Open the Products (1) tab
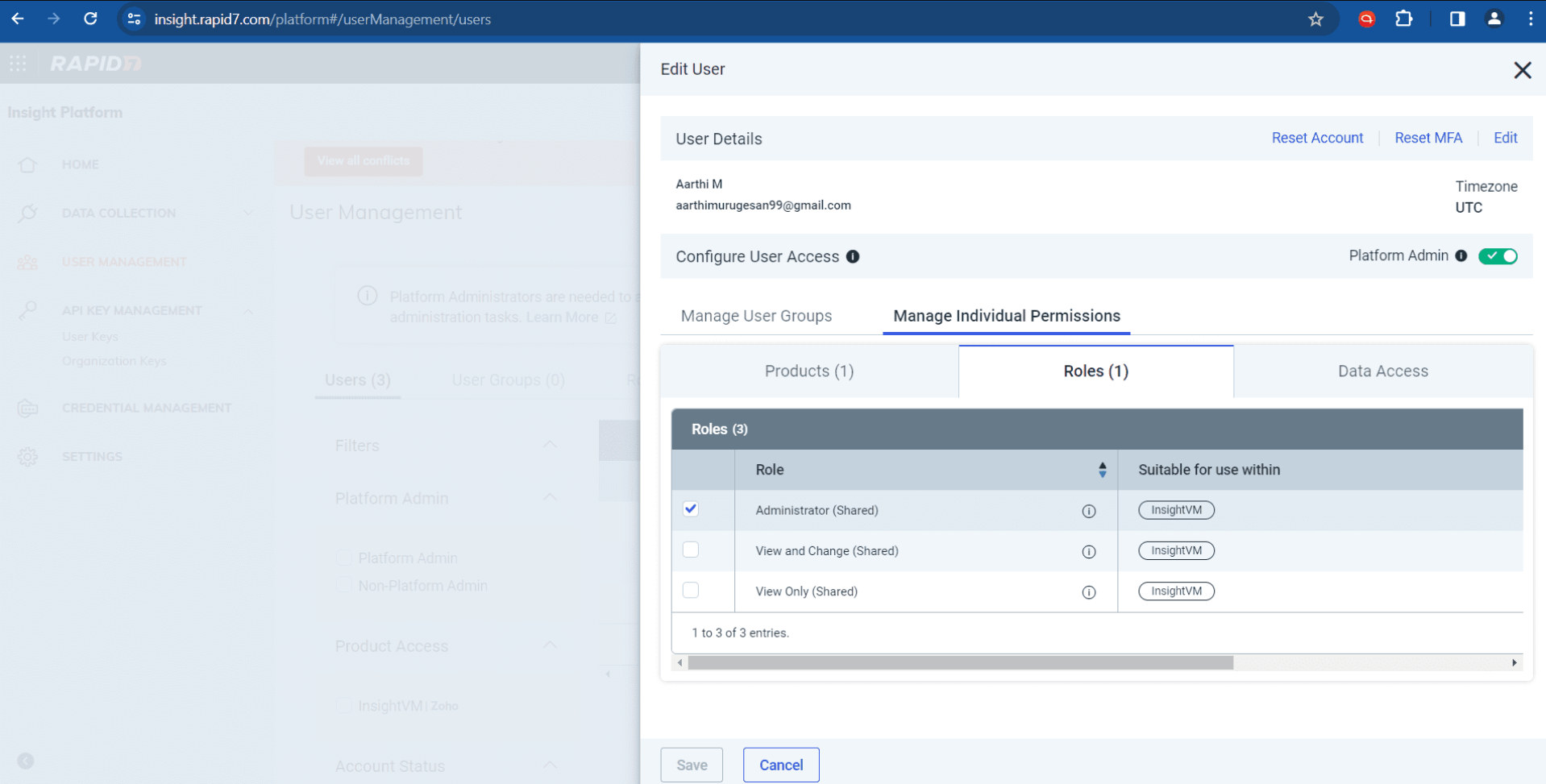 [809, 371]
